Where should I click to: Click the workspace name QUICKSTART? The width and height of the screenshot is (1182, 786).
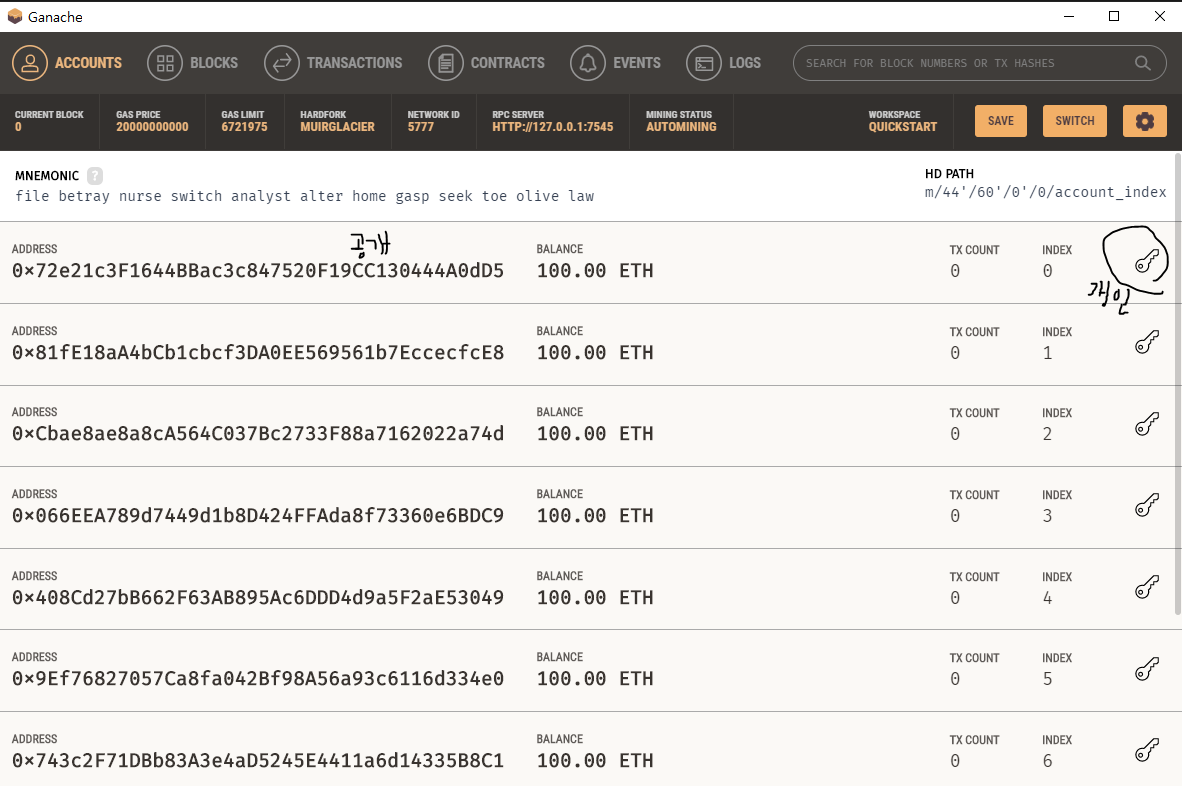[x=902, y=127]
